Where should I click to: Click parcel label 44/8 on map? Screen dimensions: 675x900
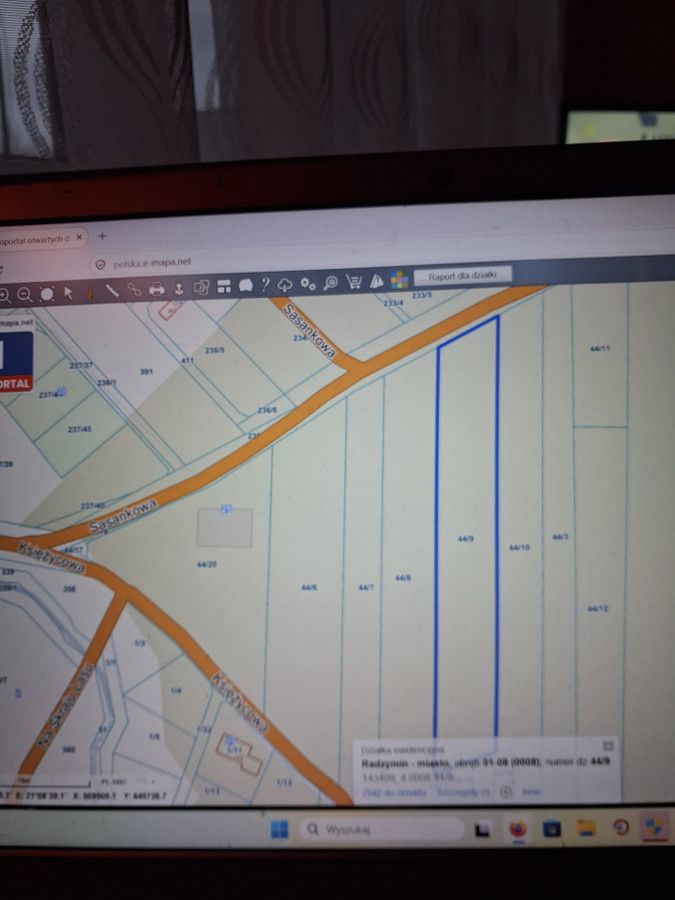[403, 578]
